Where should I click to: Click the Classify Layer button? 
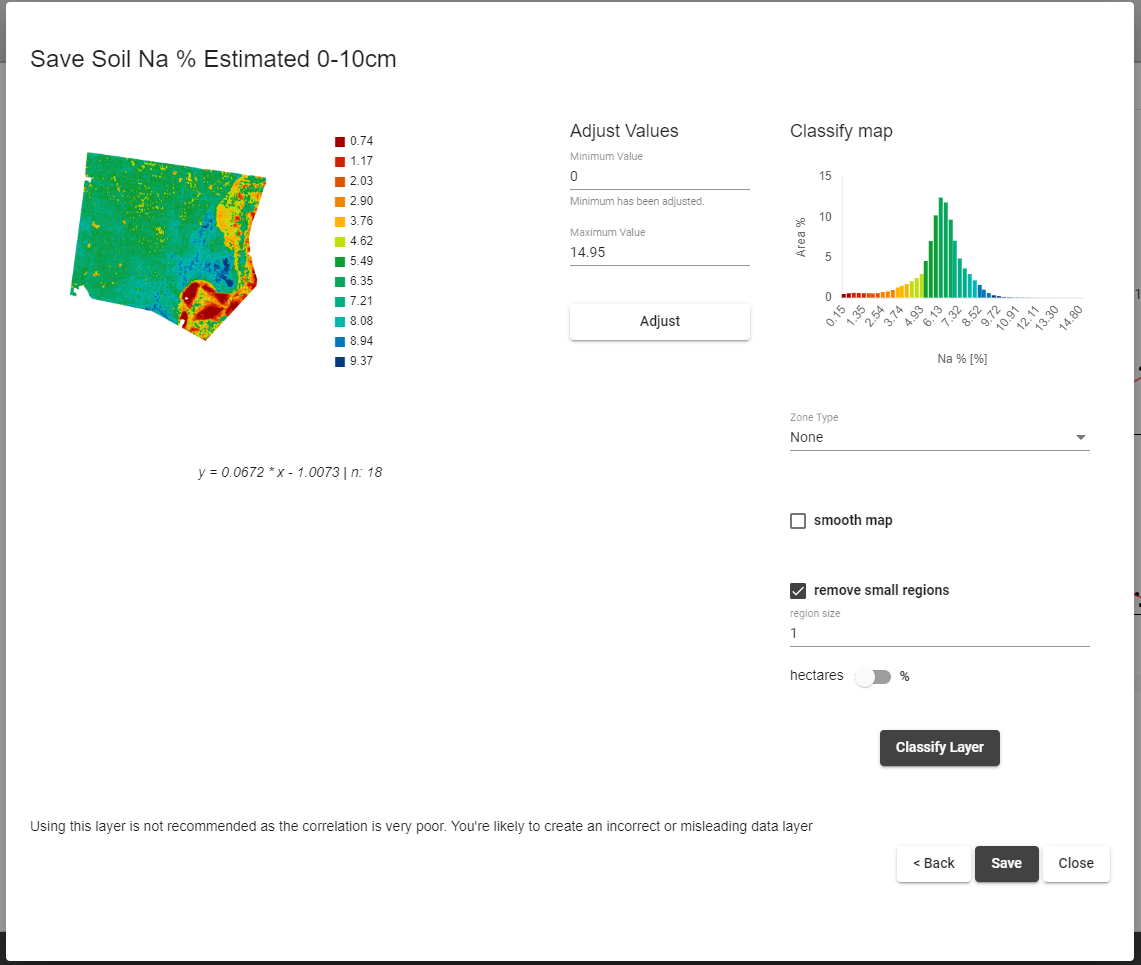click(939, 747)
